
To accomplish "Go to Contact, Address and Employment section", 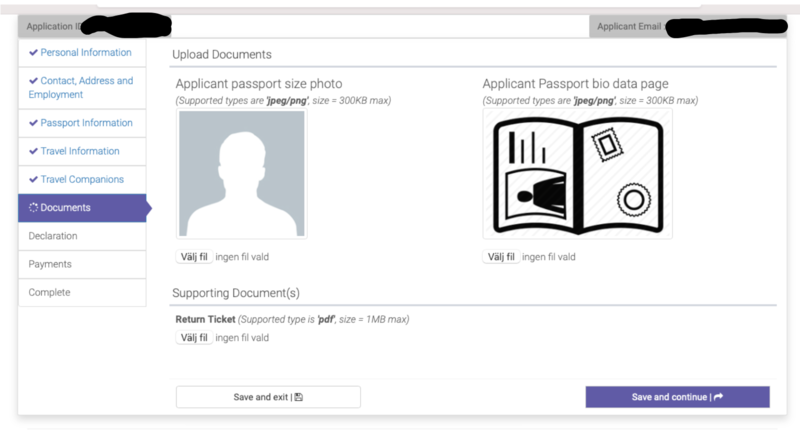I will (86, 87).
